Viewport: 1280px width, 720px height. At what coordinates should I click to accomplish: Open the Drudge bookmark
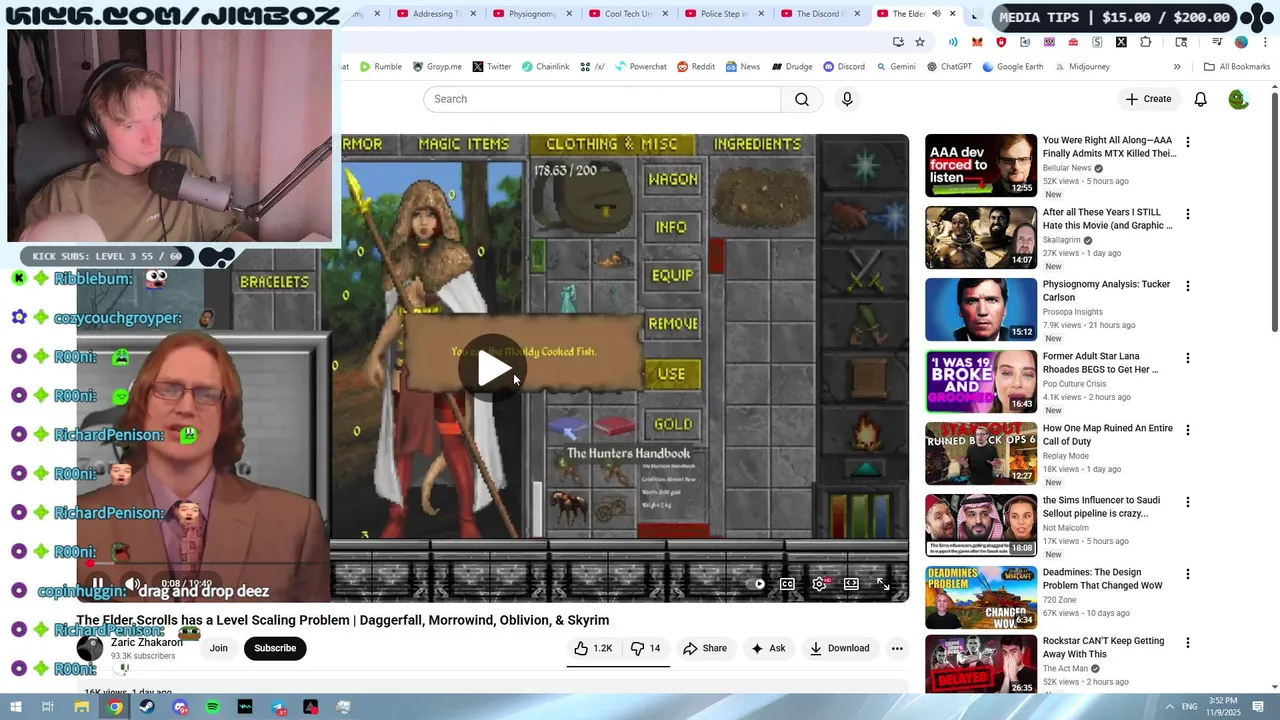[x=791, y=67]
